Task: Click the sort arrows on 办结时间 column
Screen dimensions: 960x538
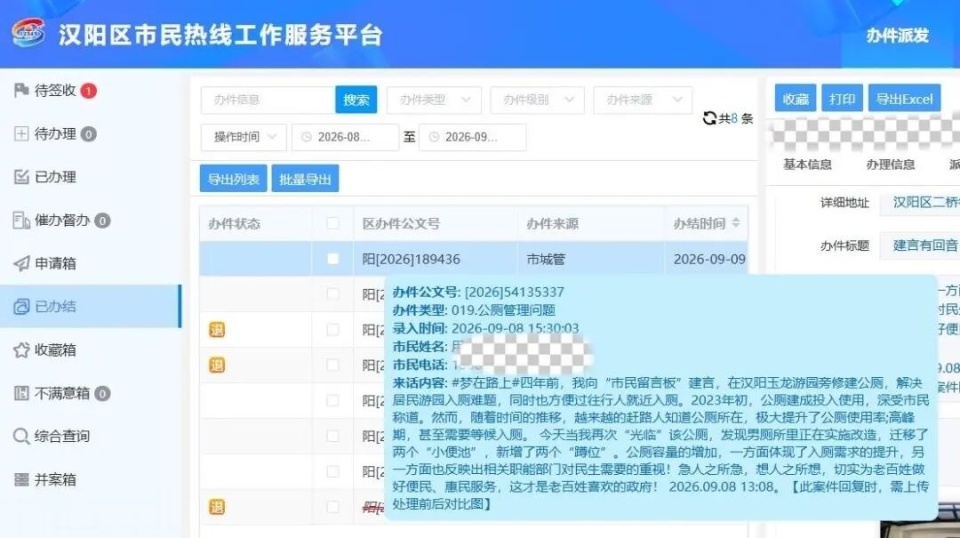Action: tap(736, 223)
